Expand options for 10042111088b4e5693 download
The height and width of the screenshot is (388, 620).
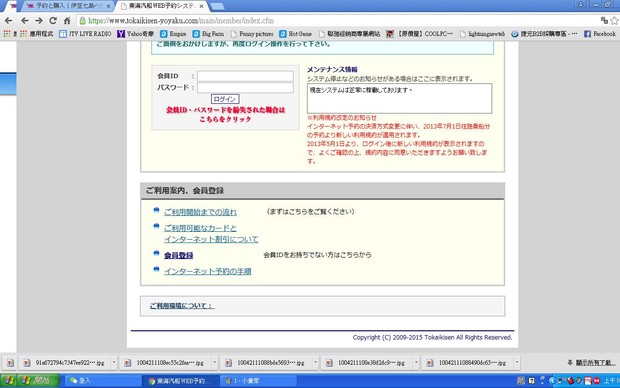pos(315,363)
